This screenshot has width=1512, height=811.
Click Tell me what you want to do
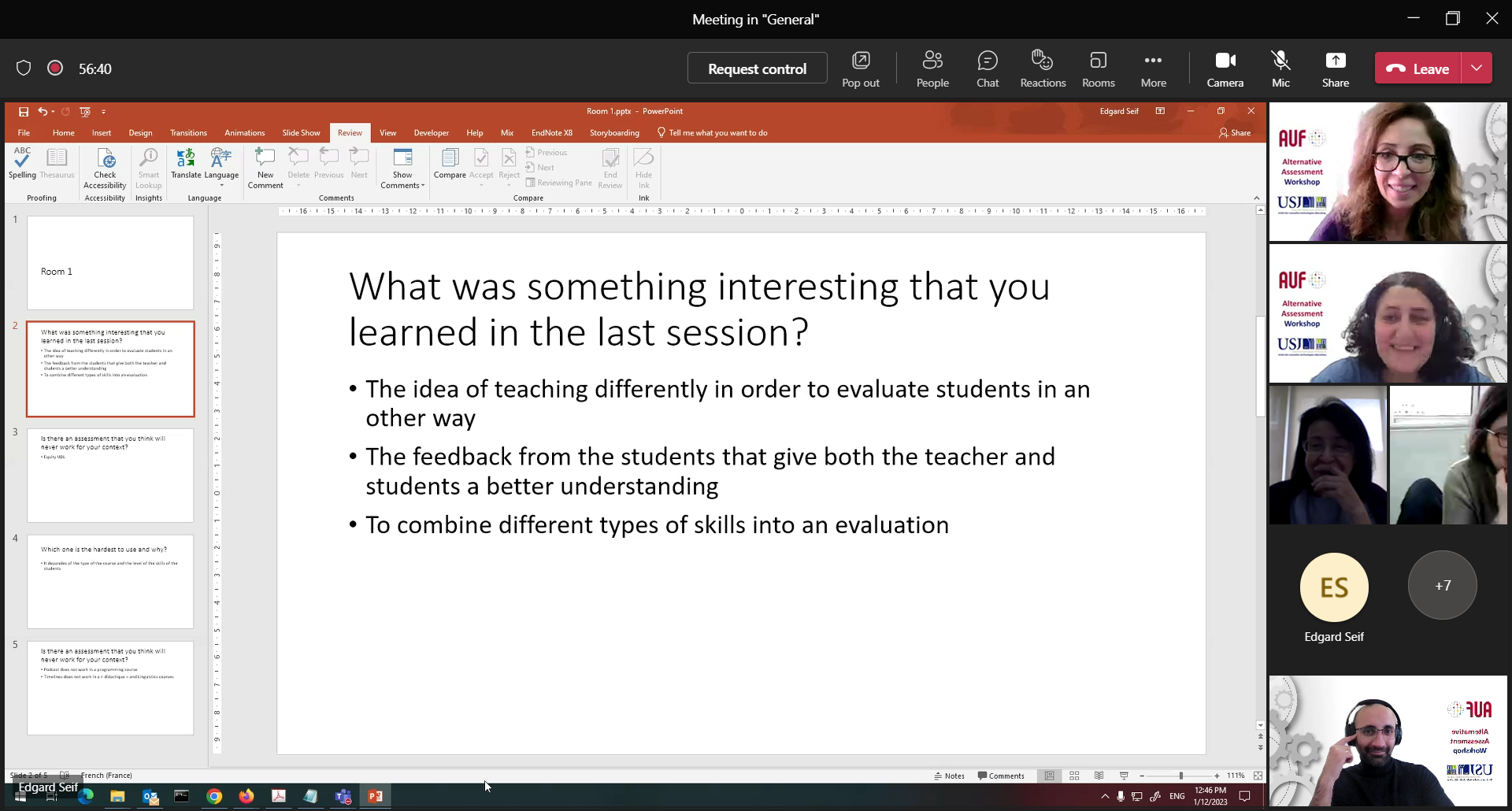click(x=713, y=133)
